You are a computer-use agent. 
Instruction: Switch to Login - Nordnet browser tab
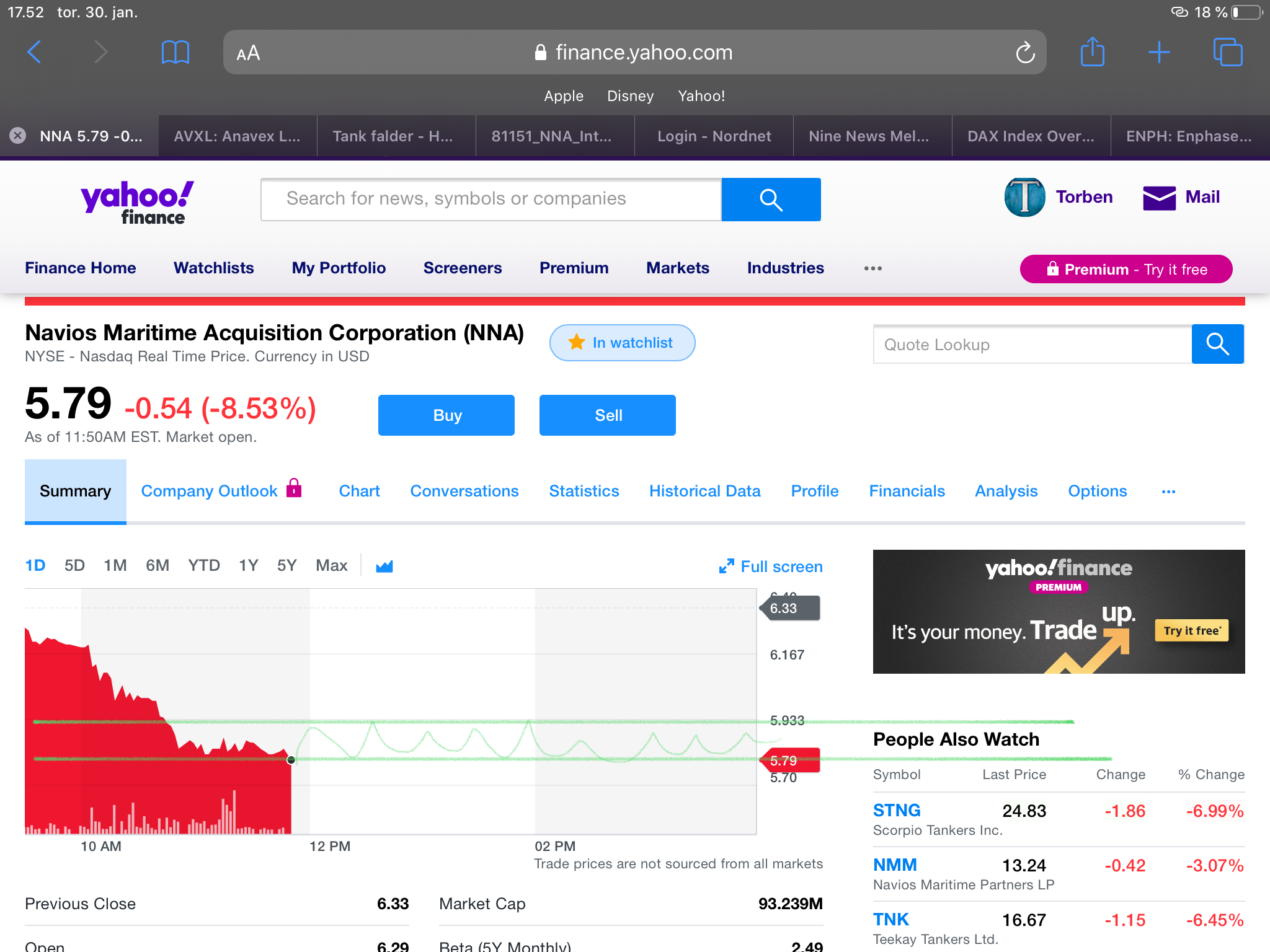pos(714,136)
